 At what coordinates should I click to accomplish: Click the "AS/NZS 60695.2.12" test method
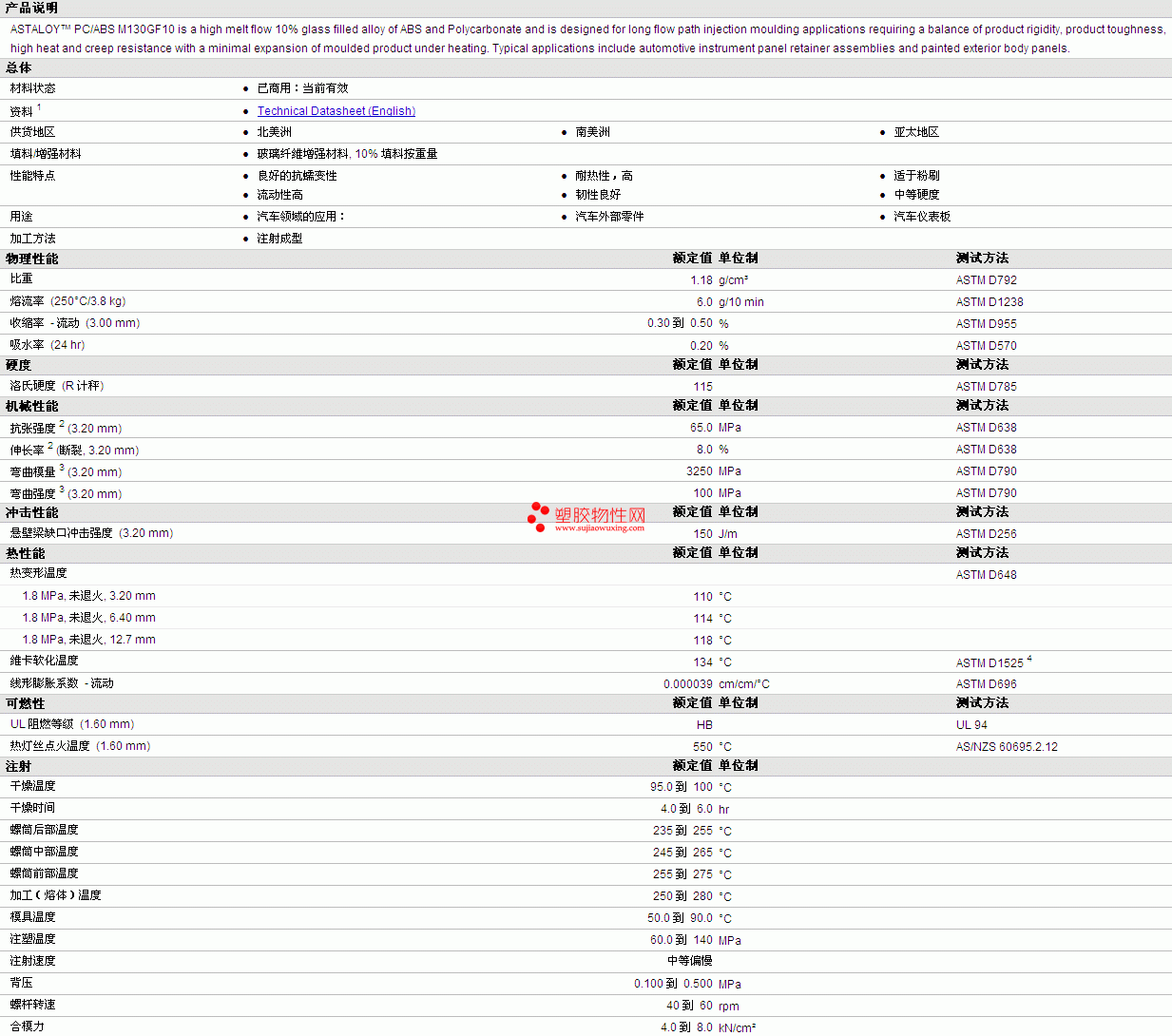click(x=1007, y=747)
